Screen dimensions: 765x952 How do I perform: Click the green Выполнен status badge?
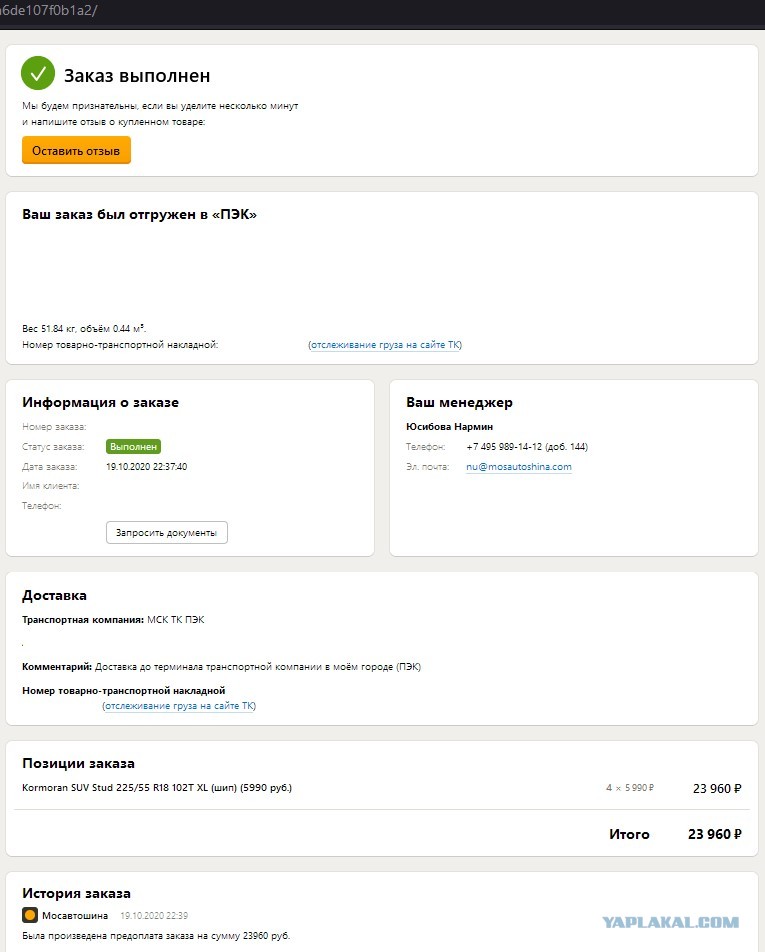(134, 447)
